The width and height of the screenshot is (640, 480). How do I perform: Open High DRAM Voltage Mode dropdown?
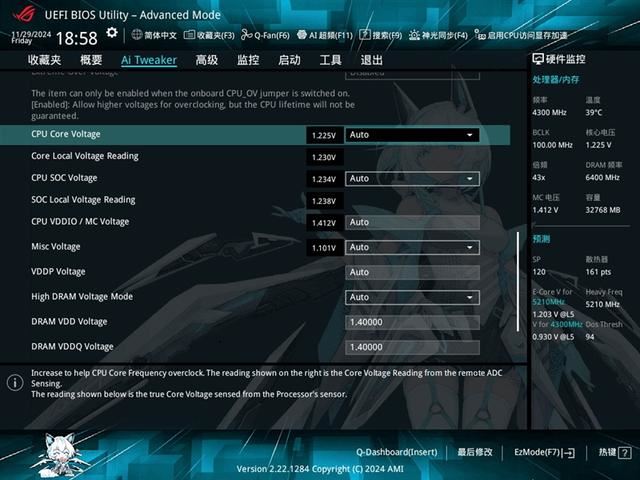click(x=412, y=297)
